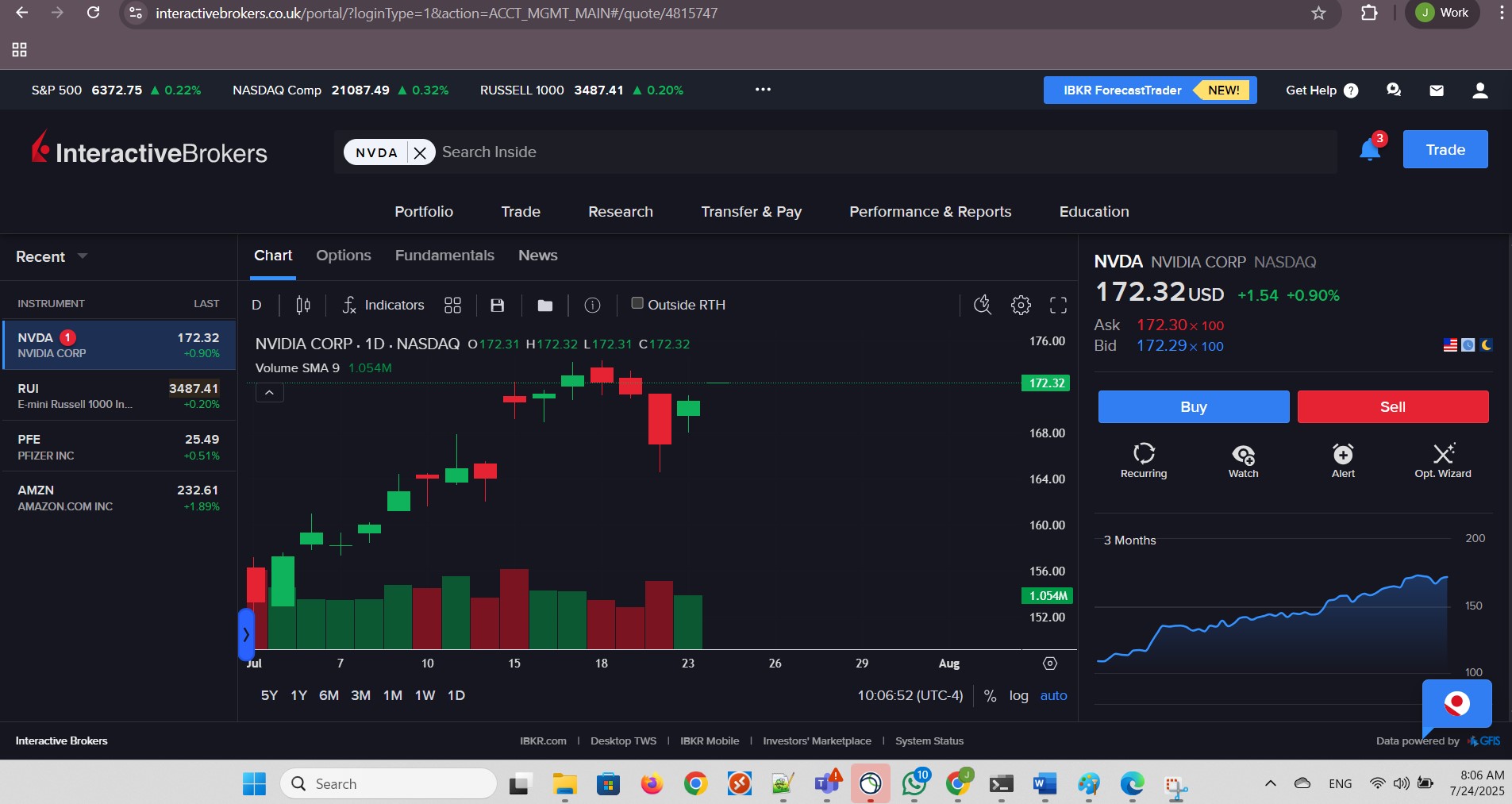The image size is (1512, 804).
Task: Click Recurring investment icon
Action: click(1144, 460)
